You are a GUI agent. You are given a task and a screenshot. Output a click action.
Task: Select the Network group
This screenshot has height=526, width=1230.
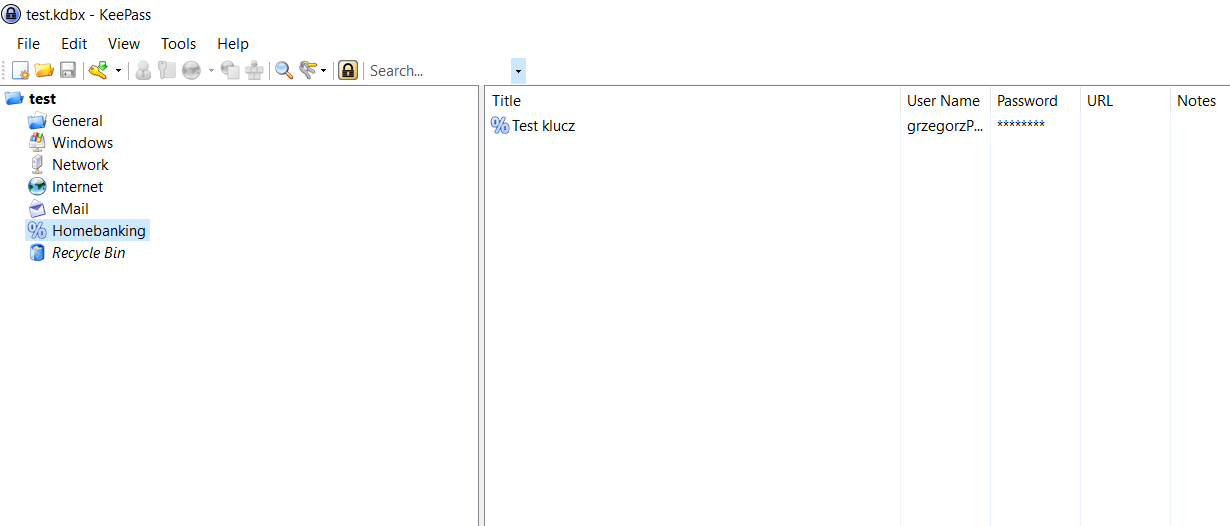(80, 165)
